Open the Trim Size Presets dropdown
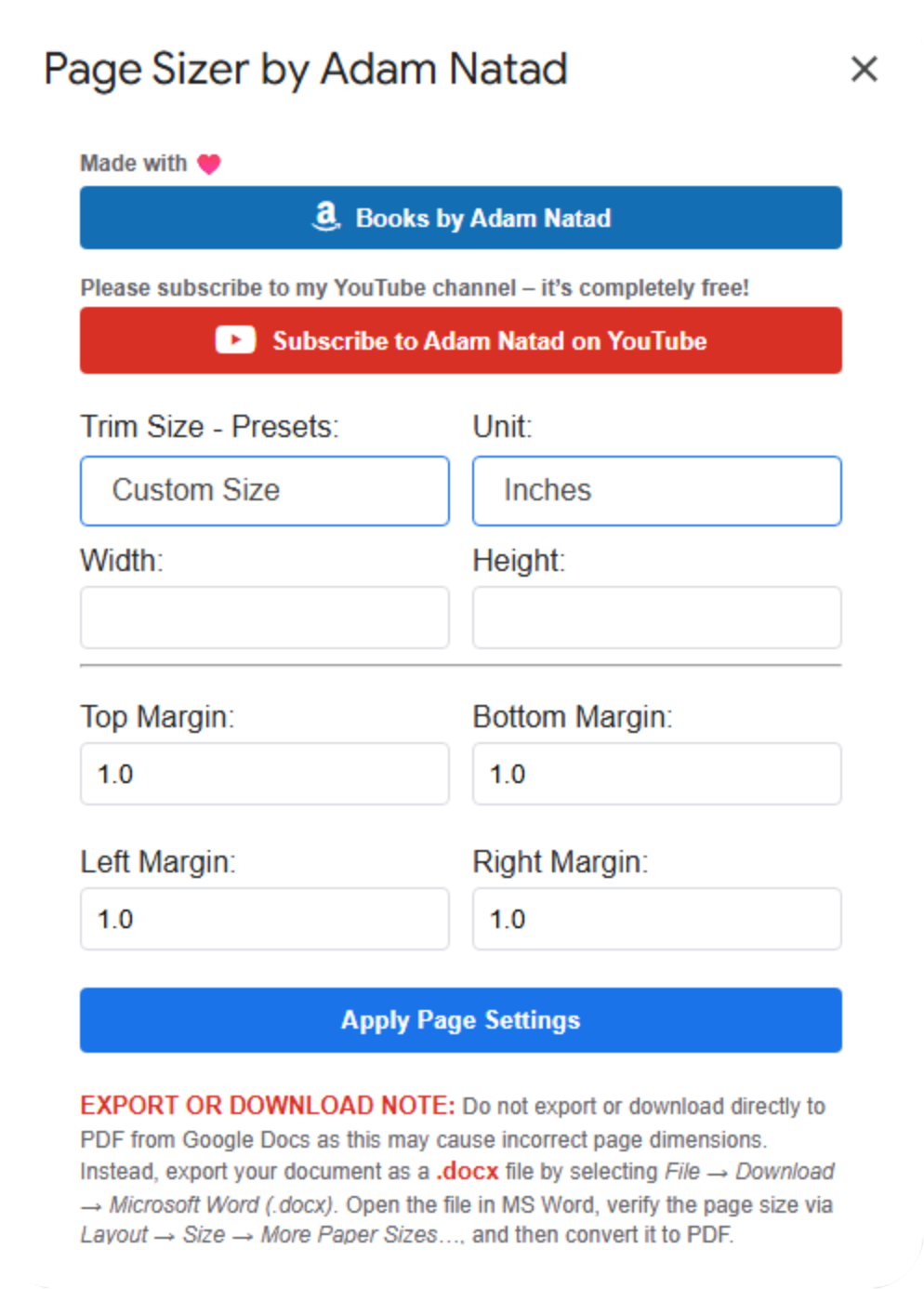The height and width of the screenshot is (1289, 924). coord(265,491)
